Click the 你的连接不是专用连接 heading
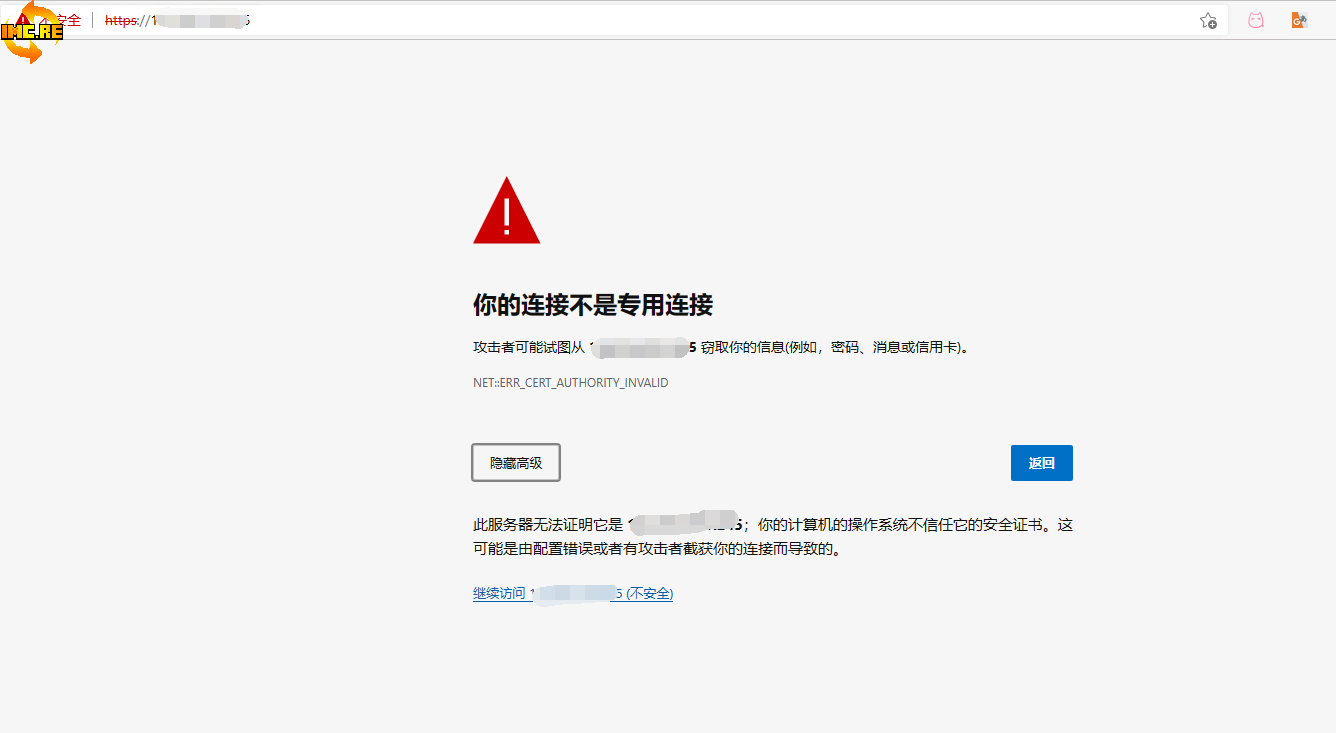Screen dimensions: 1336x733 point(592,305)
